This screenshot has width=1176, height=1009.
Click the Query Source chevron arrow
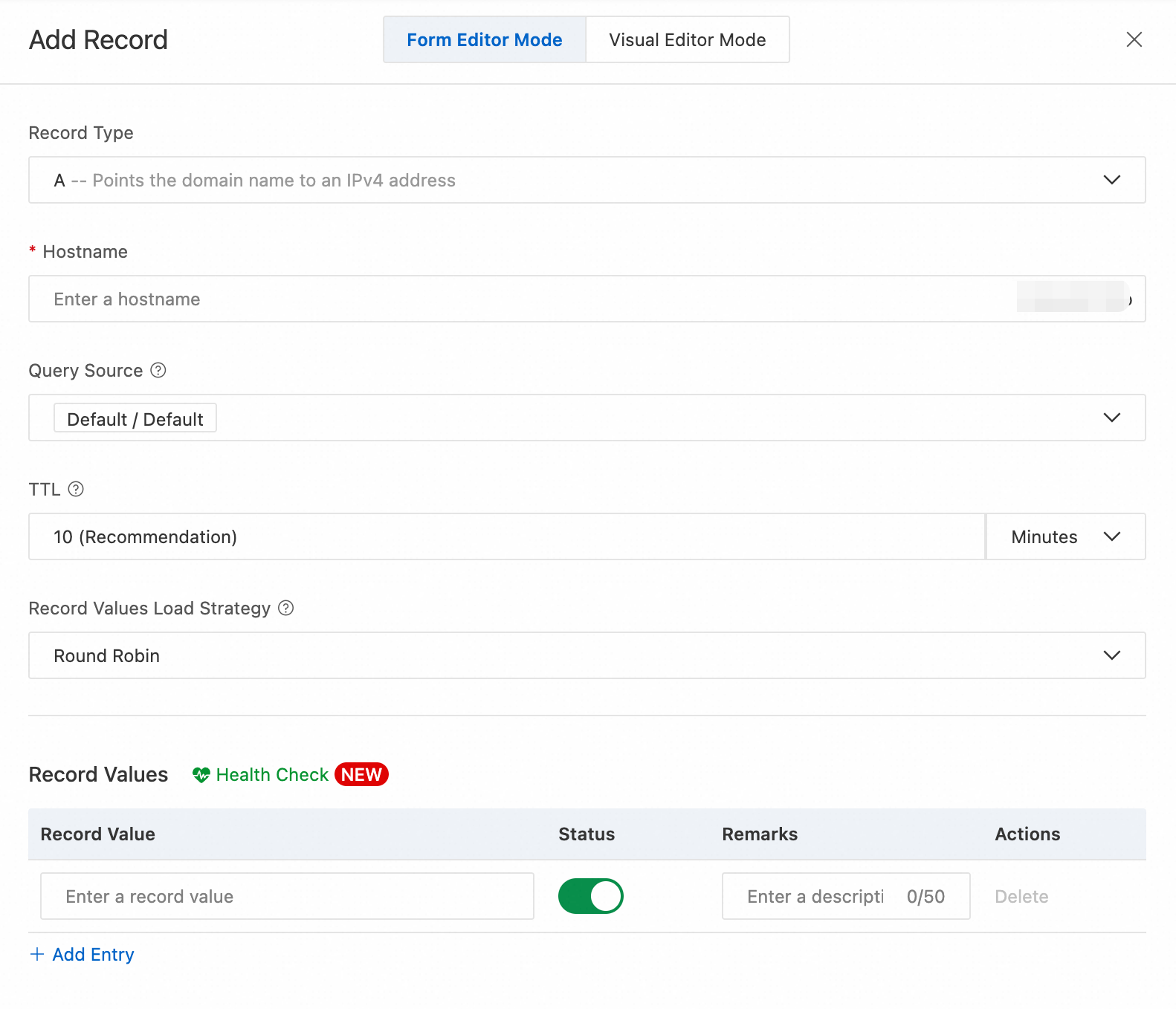click(x=1111, y=418)
